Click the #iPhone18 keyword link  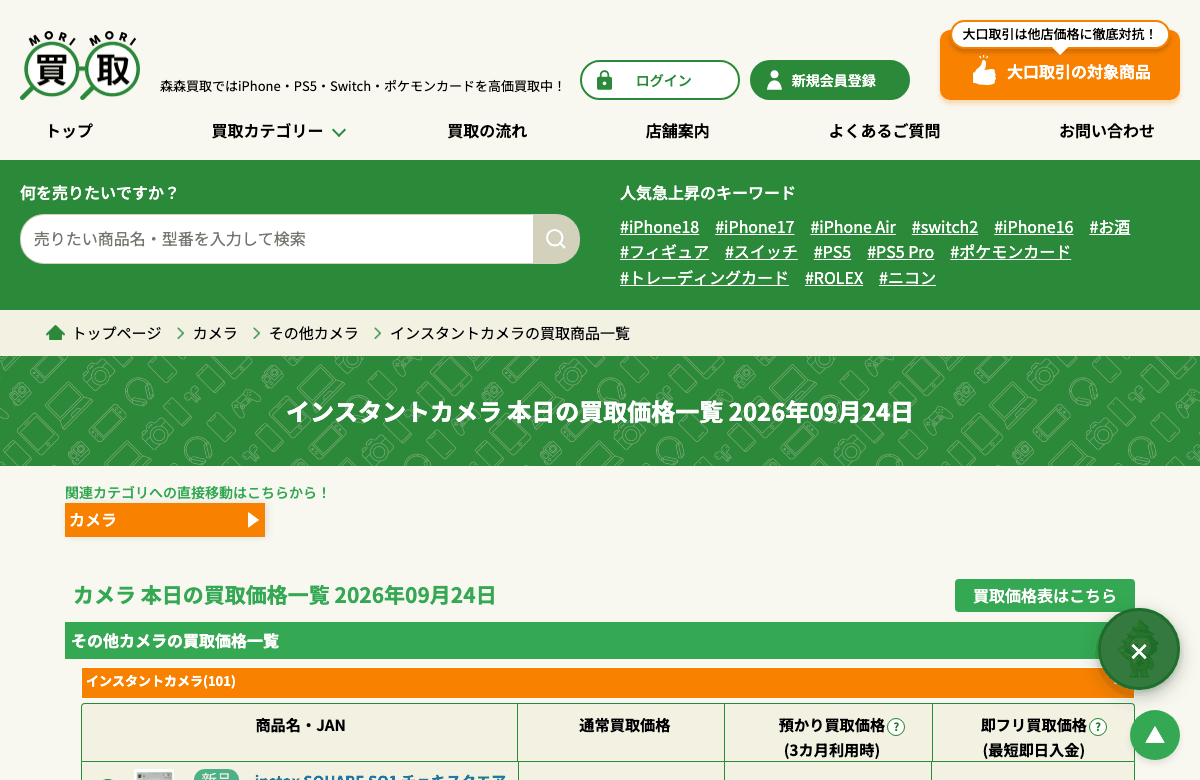click(659, 227)
